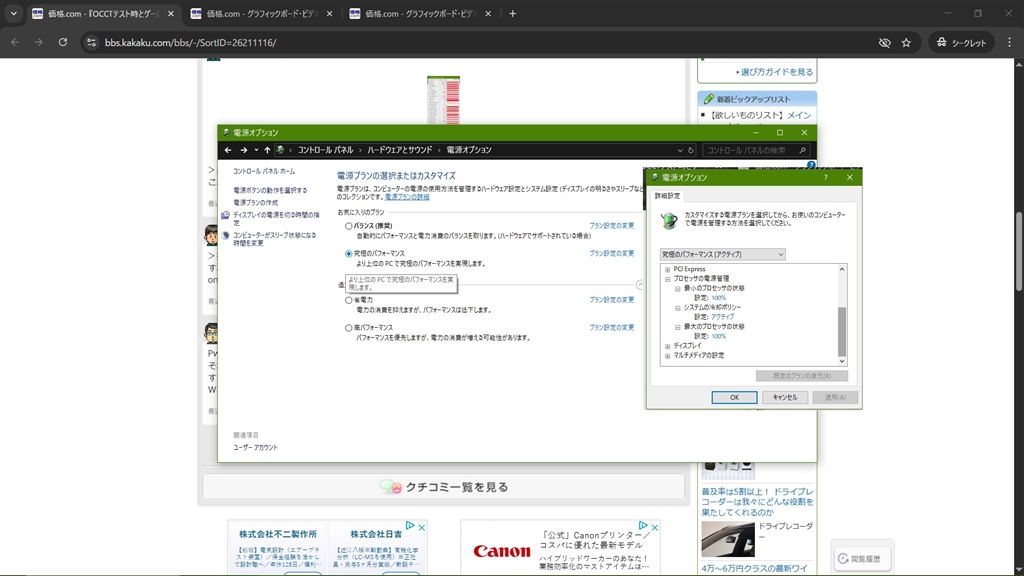The image size is (1024, 576).
Task: Open the Chrome three-dot menu
Action: 1010,42
